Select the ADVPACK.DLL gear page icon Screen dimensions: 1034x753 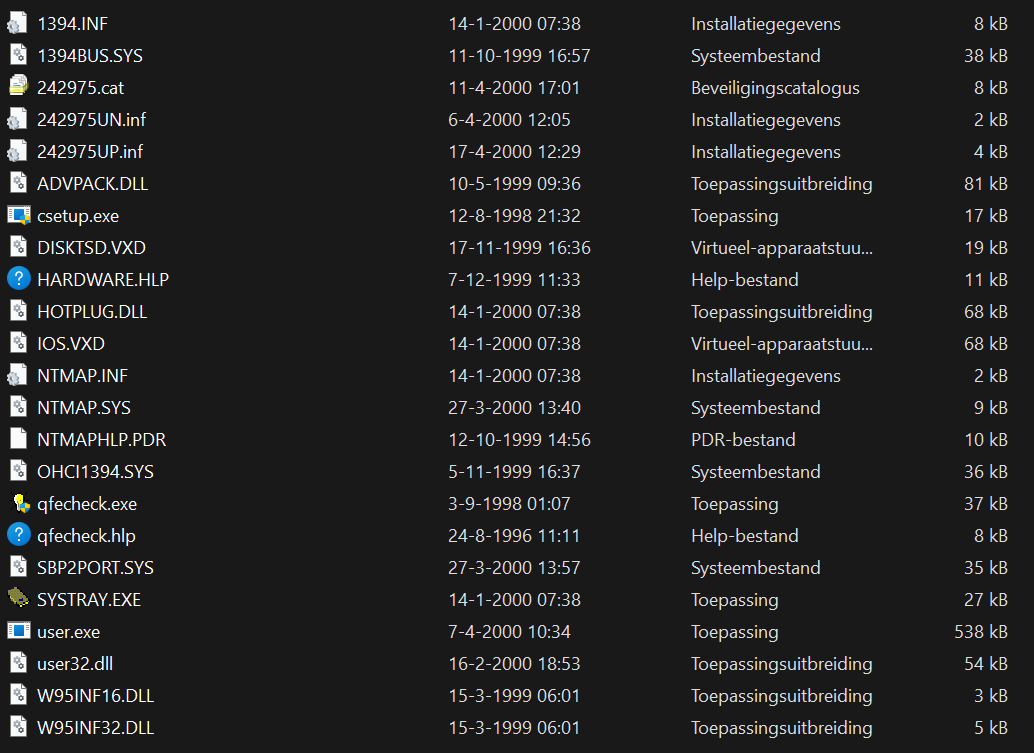pyautogui.click(x=18, y=183)
